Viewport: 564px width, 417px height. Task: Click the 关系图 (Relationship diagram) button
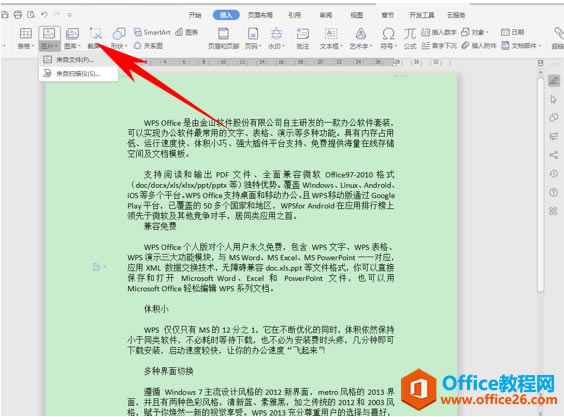[148, 46]
